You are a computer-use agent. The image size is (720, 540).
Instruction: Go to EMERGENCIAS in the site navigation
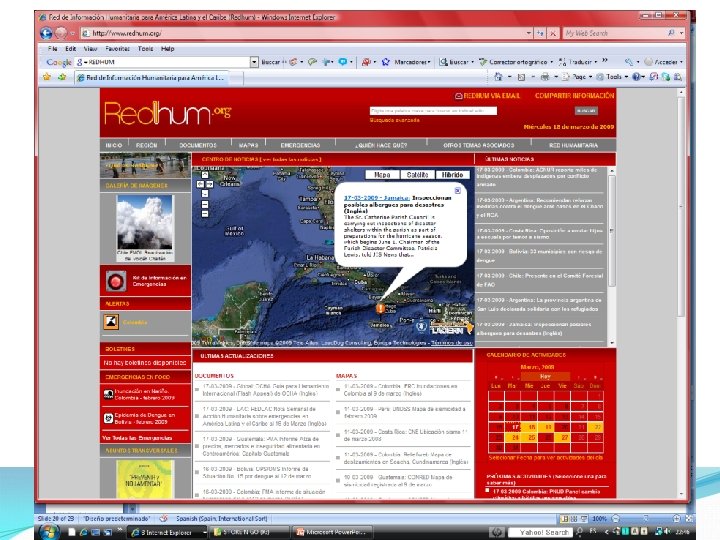300,145
